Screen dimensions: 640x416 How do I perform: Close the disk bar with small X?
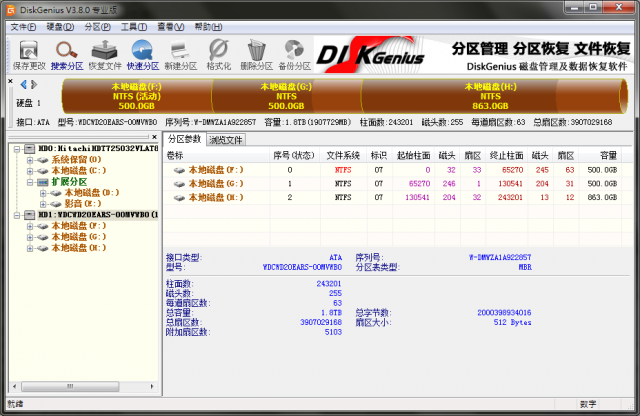click(x=11, y=81)
